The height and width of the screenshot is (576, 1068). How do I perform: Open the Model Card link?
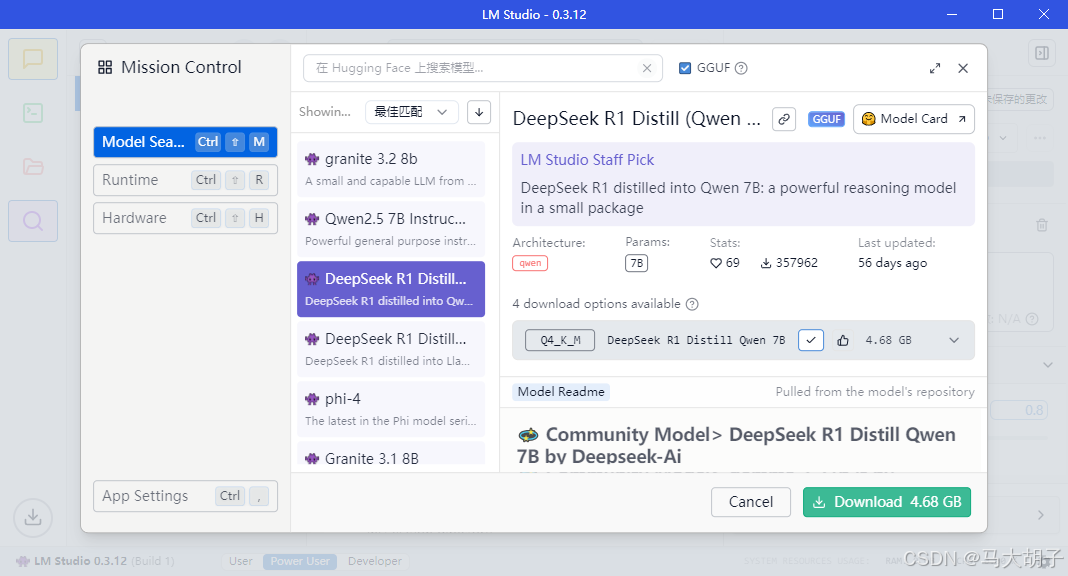tap(913, 119)
